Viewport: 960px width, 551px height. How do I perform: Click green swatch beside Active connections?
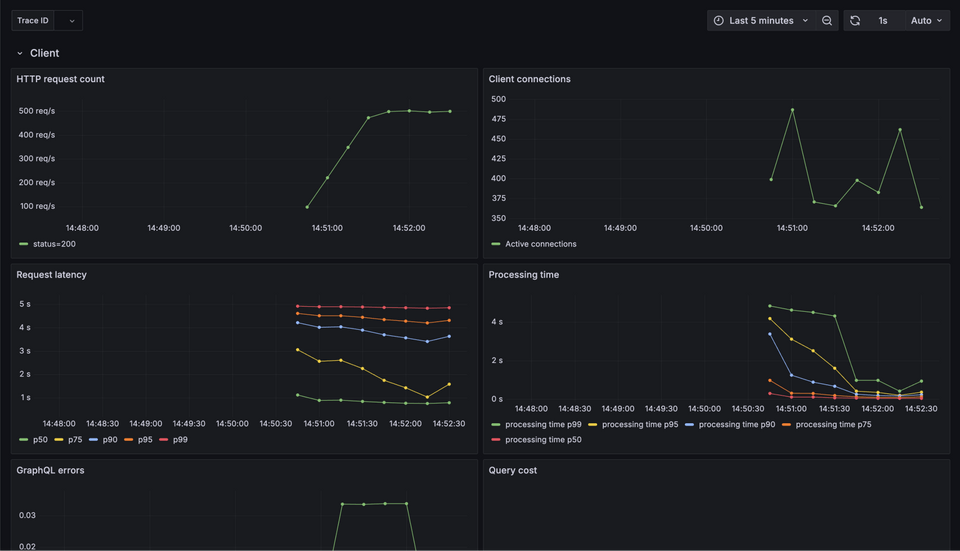pos(495,244)
